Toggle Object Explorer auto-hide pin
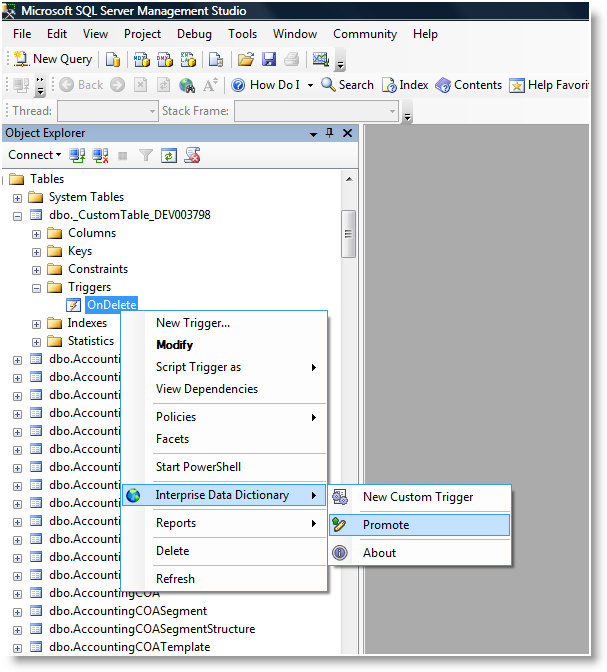 [329, 133]
